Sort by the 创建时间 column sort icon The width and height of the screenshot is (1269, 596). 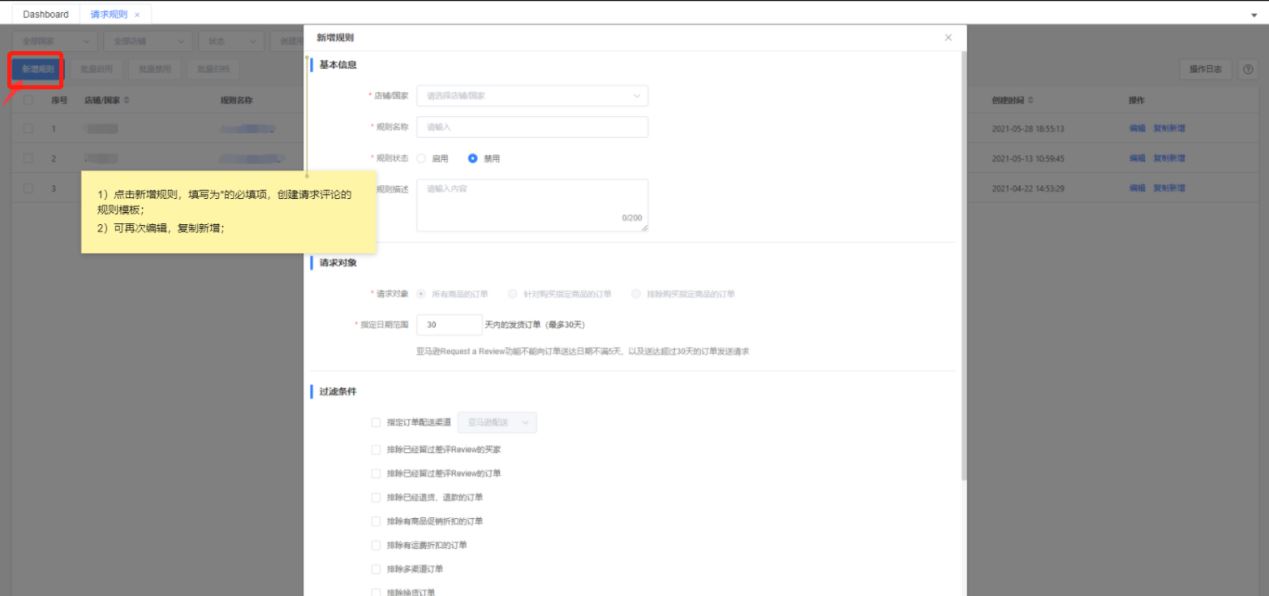click(1031, 101)
